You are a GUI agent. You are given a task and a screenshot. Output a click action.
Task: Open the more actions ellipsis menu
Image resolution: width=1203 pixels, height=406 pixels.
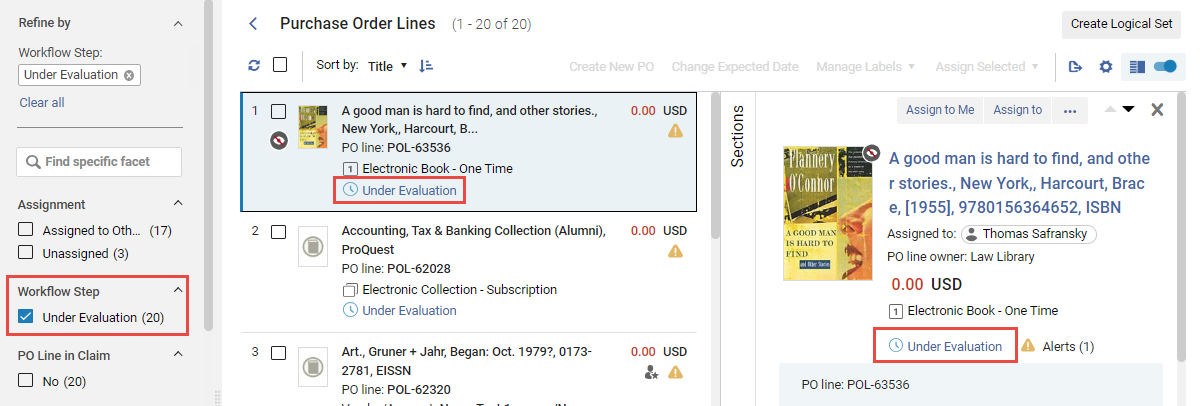[x=1069, y=110]
